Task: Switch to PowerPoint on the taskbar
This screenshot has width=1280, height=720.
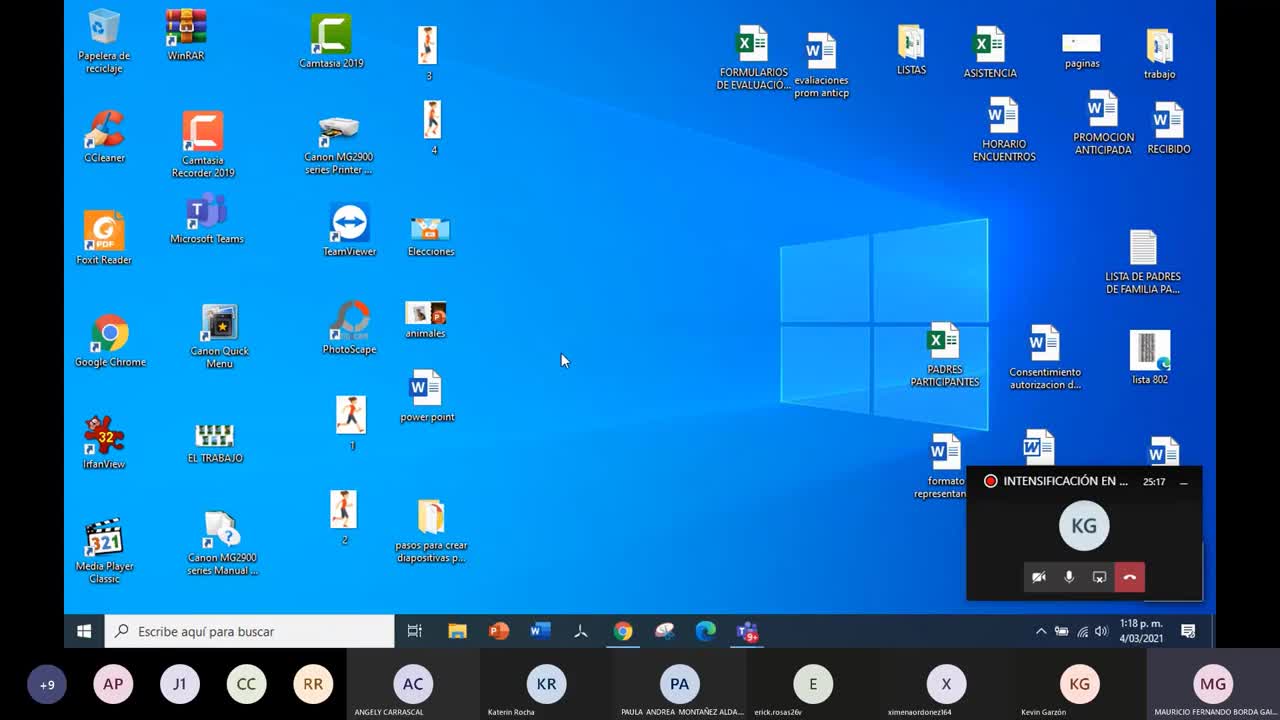Action: (499, 631)
